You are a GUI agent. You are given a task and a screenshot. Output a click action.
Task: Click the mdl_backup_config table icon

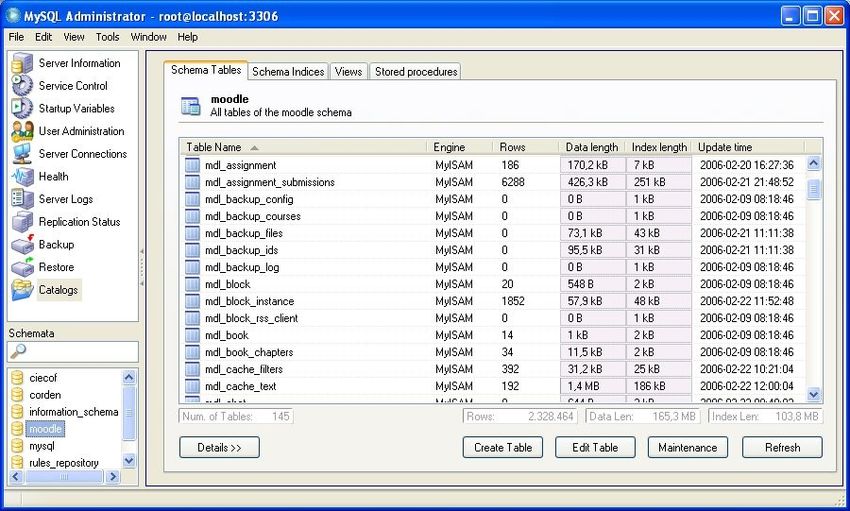[192, 199]
